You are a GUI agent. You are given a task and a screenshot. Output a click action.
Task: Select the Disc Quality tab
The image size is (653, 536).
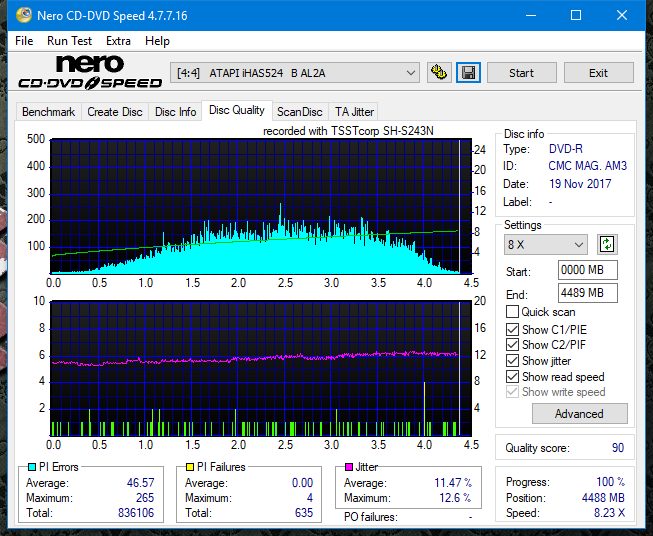click(237, 110)
